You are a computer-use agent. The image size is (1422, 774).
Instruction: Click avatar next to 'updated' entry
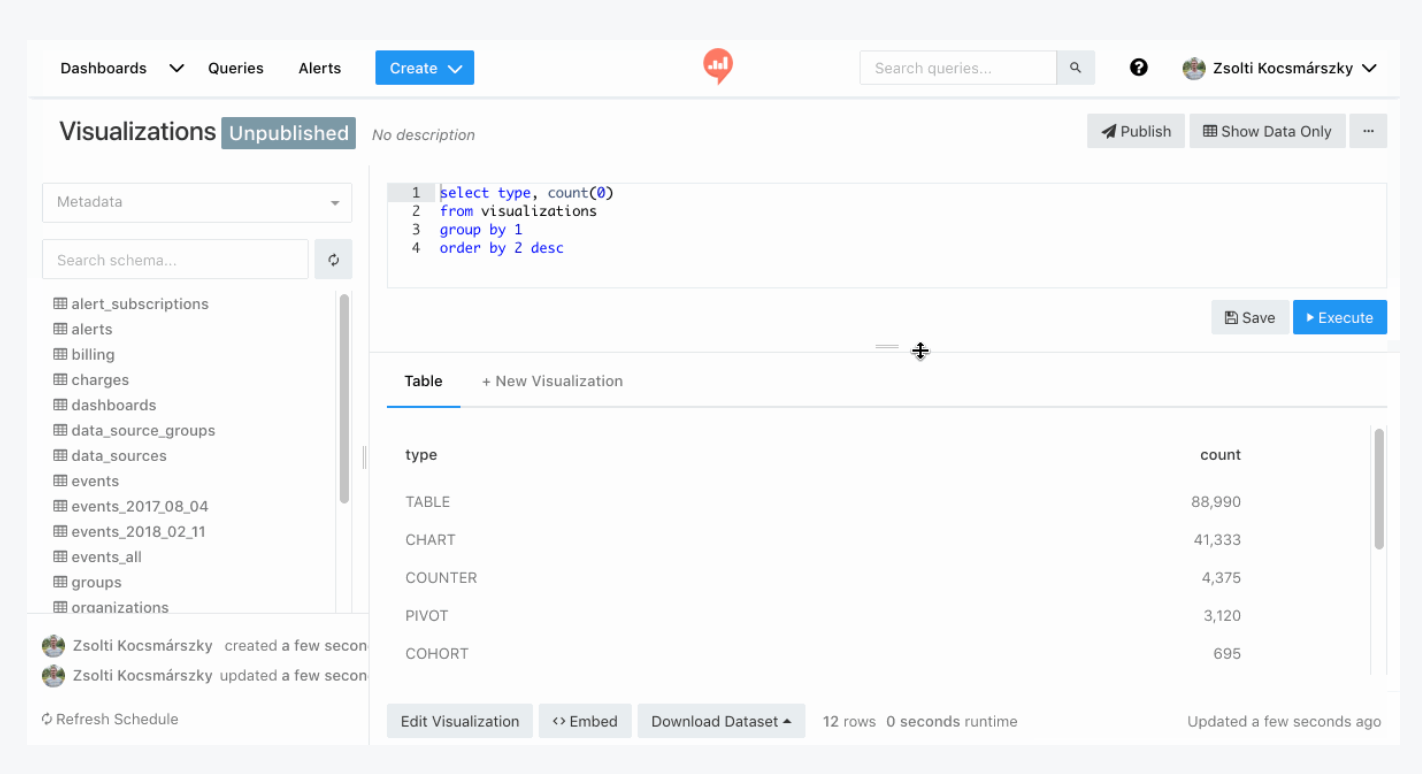click(x=53, y=676)
